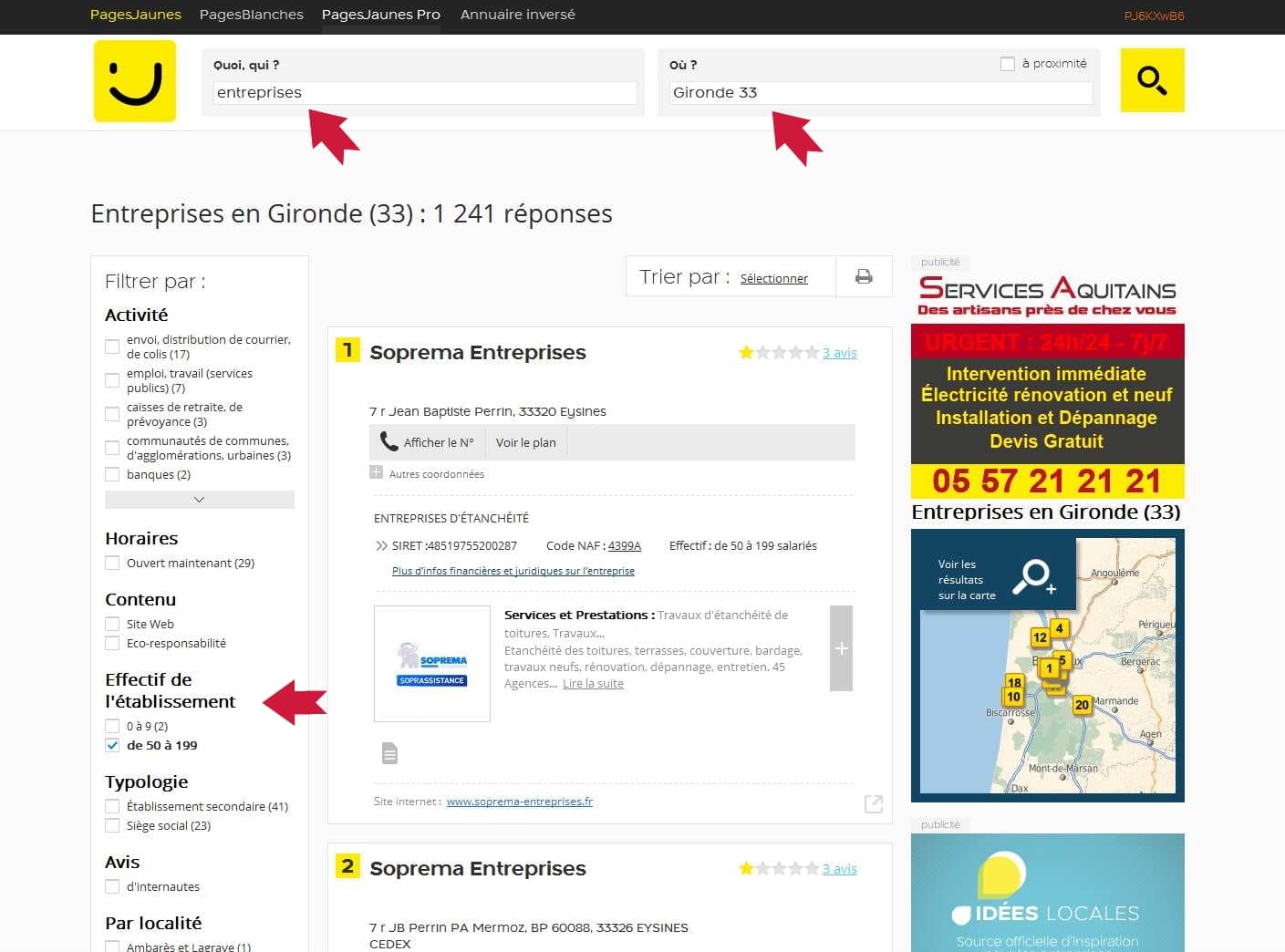Click the PagesJaunes smiley logo
This screenshot has width=1285, height=952.
pyautogui.click(x=135, y=81)
